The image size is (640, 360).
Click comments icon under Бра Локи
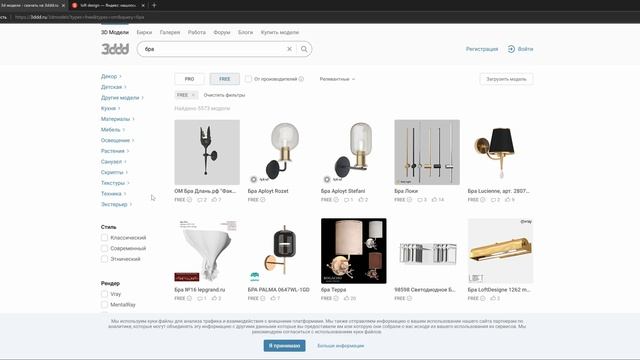420,200
